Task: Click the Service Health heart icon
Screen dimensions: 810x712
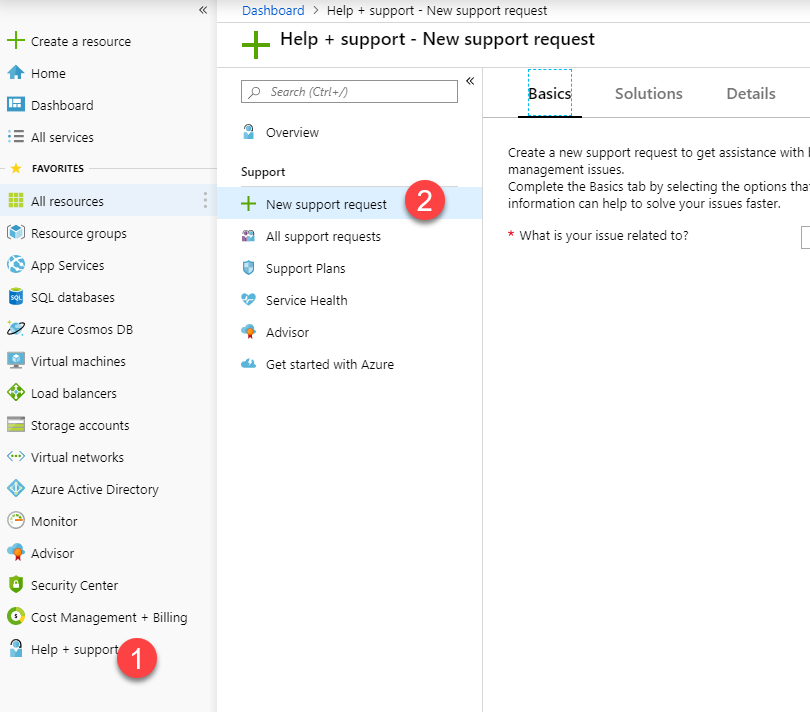Action: 248,300
